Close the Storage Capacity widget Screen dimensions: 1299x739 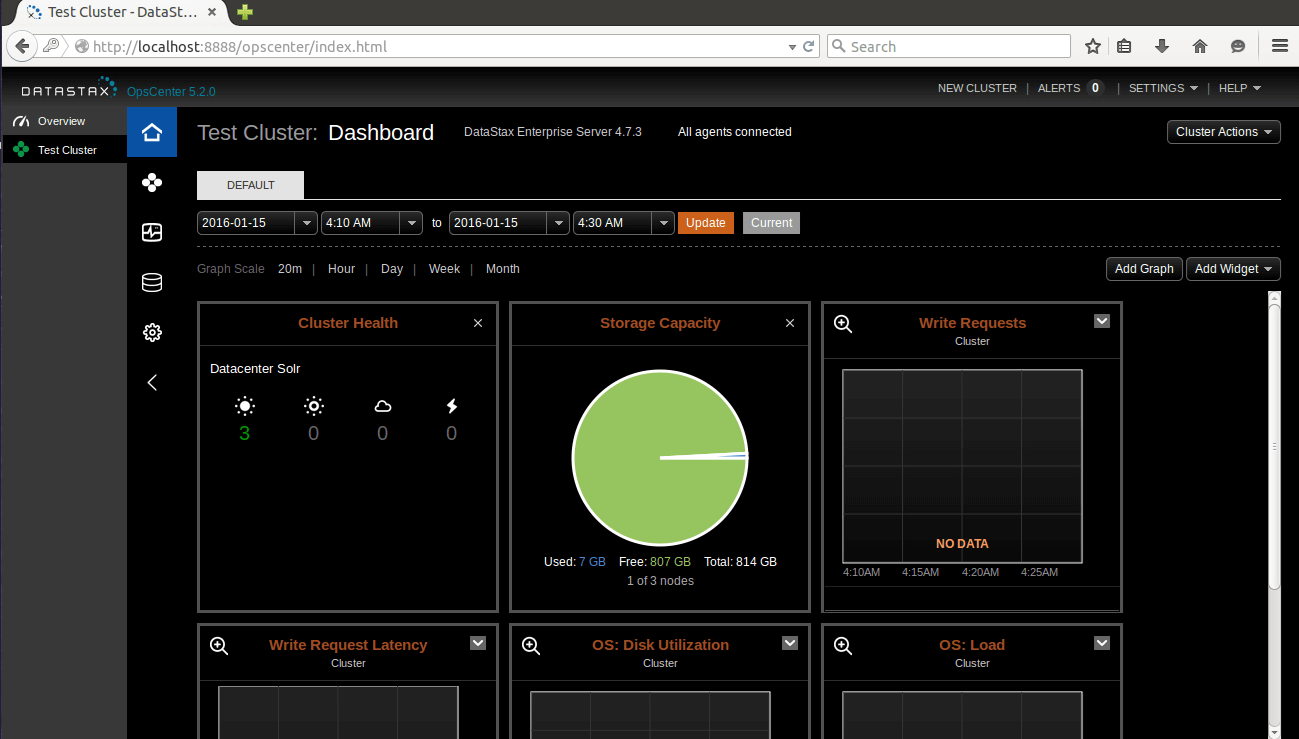[790, 323]
